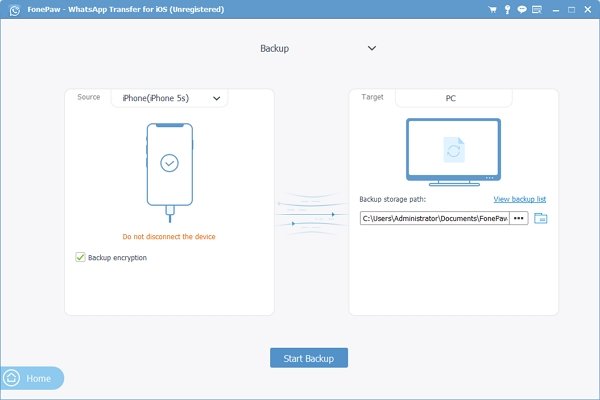This screenshot has width=600, height=400.
Task: Open the backup storage folder icon
Action: (541, 218)
